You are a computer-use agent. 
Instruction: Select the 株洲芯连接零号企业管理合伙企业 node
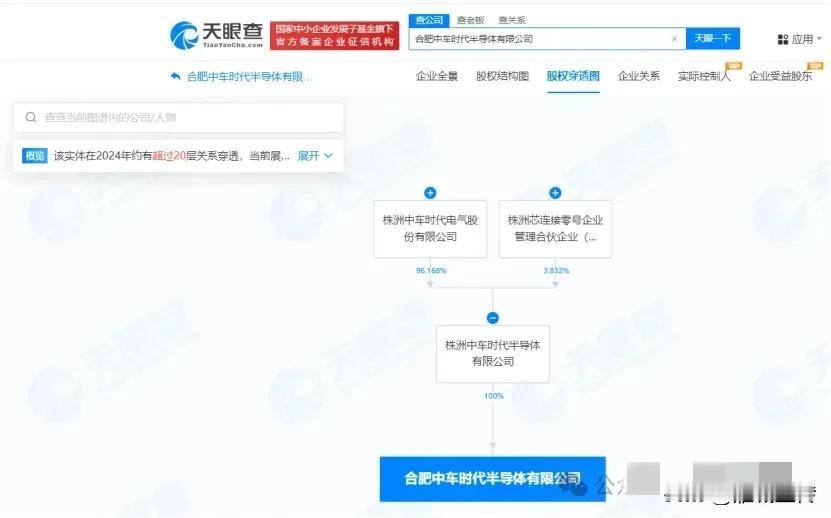coord(555,229)
